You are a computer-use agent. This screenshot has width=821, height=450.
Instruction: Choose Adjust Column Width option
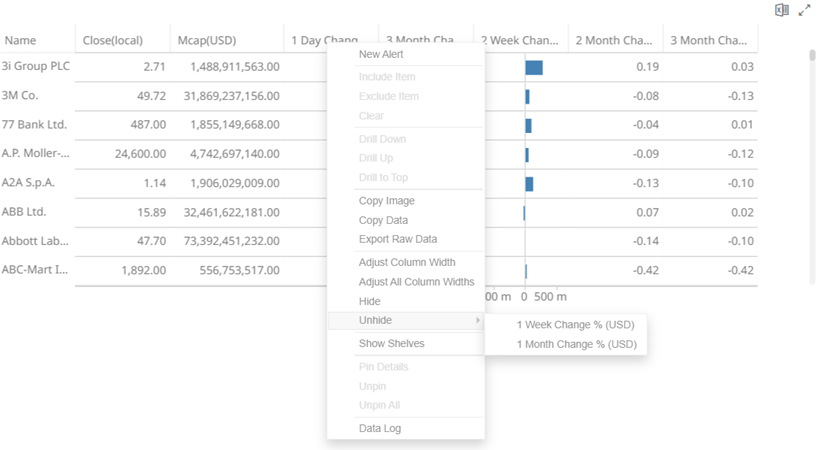point(407,262)
